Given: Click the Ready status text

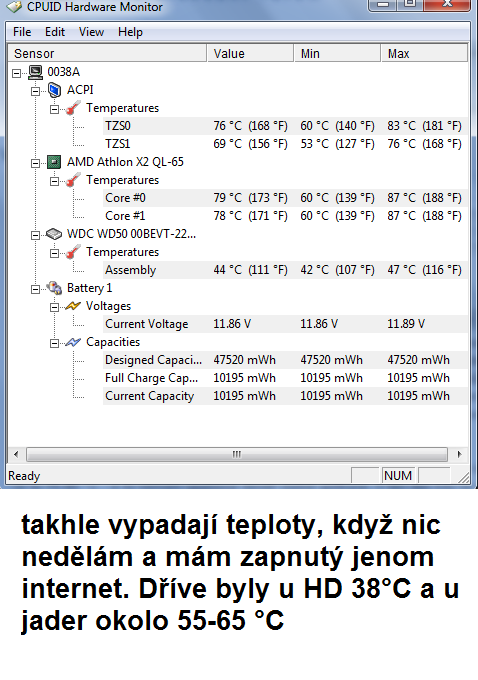Looking at the screenshot, I should (x=24, y=476).
